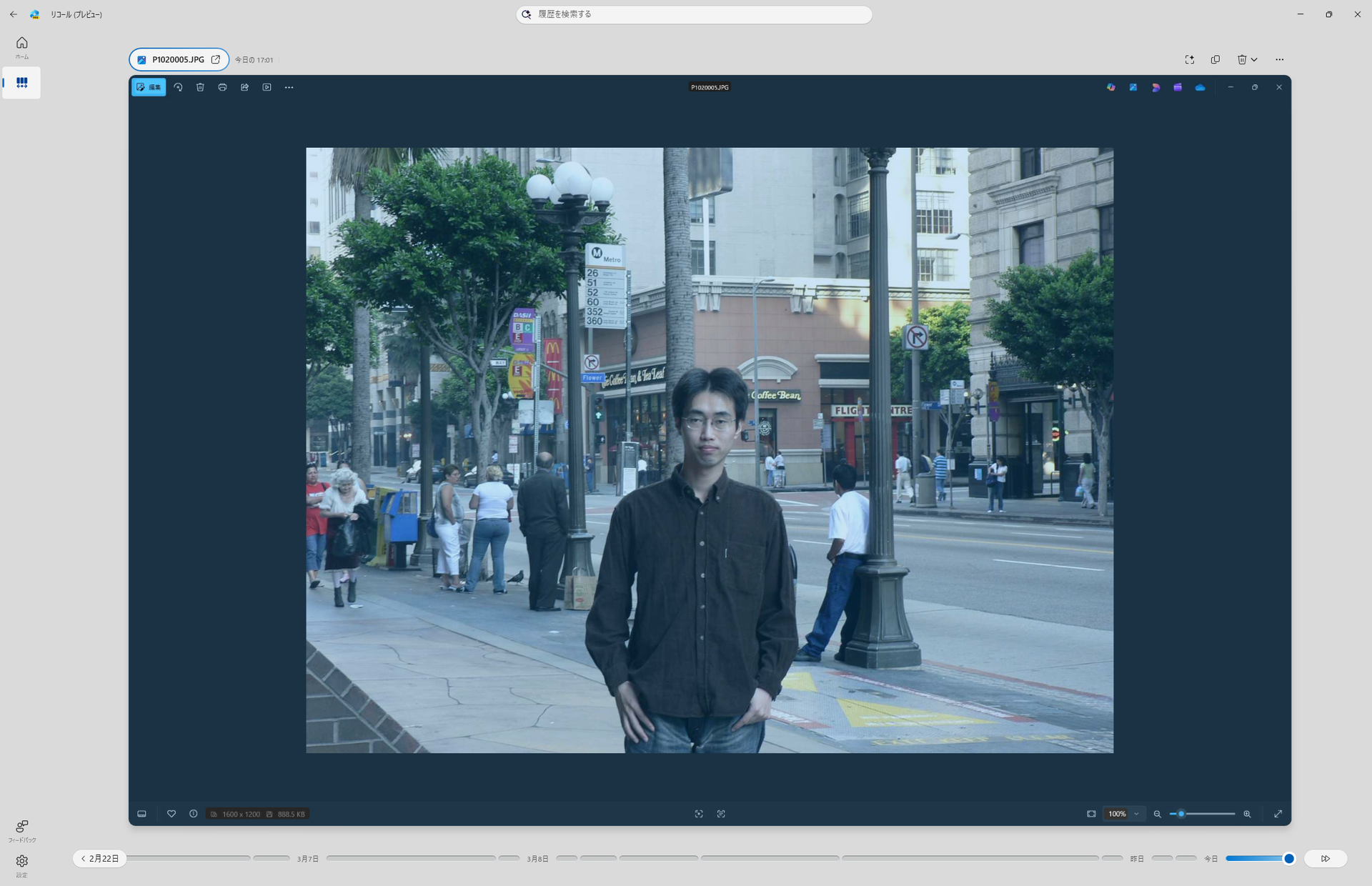The height and width of the screenshot is (886, 1372).
Task: Open P1020005.JPG via its title pill
Action: coord(179,60)
